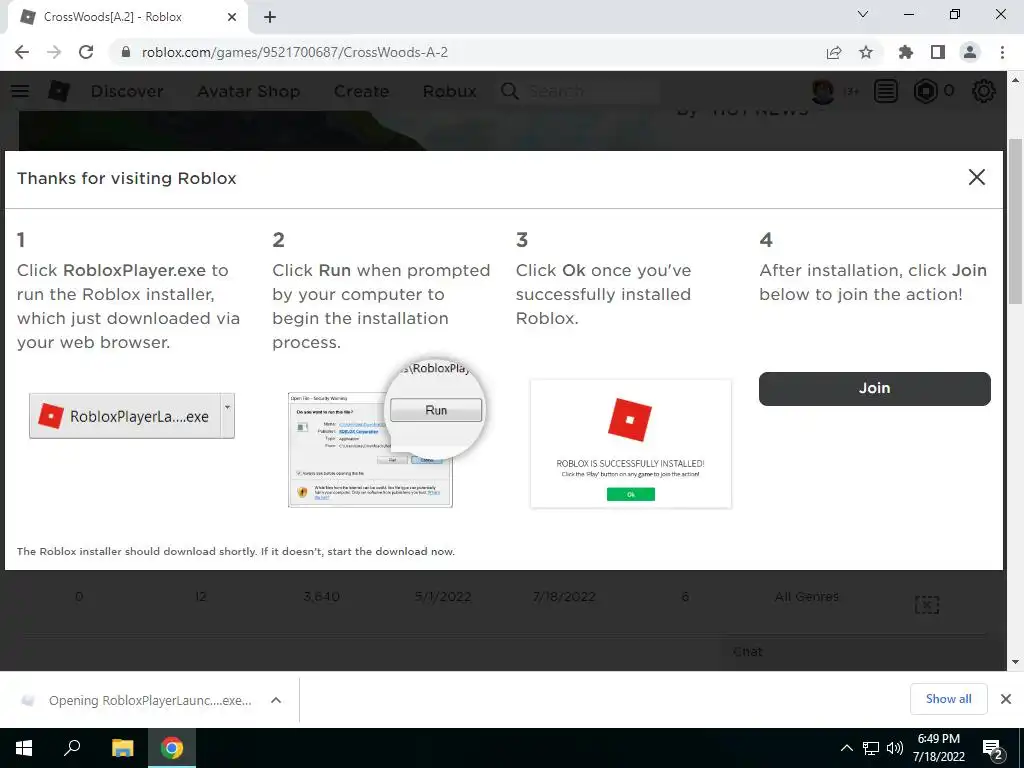
Task: Open the Create menu item
Action: [x=361, y=91]
